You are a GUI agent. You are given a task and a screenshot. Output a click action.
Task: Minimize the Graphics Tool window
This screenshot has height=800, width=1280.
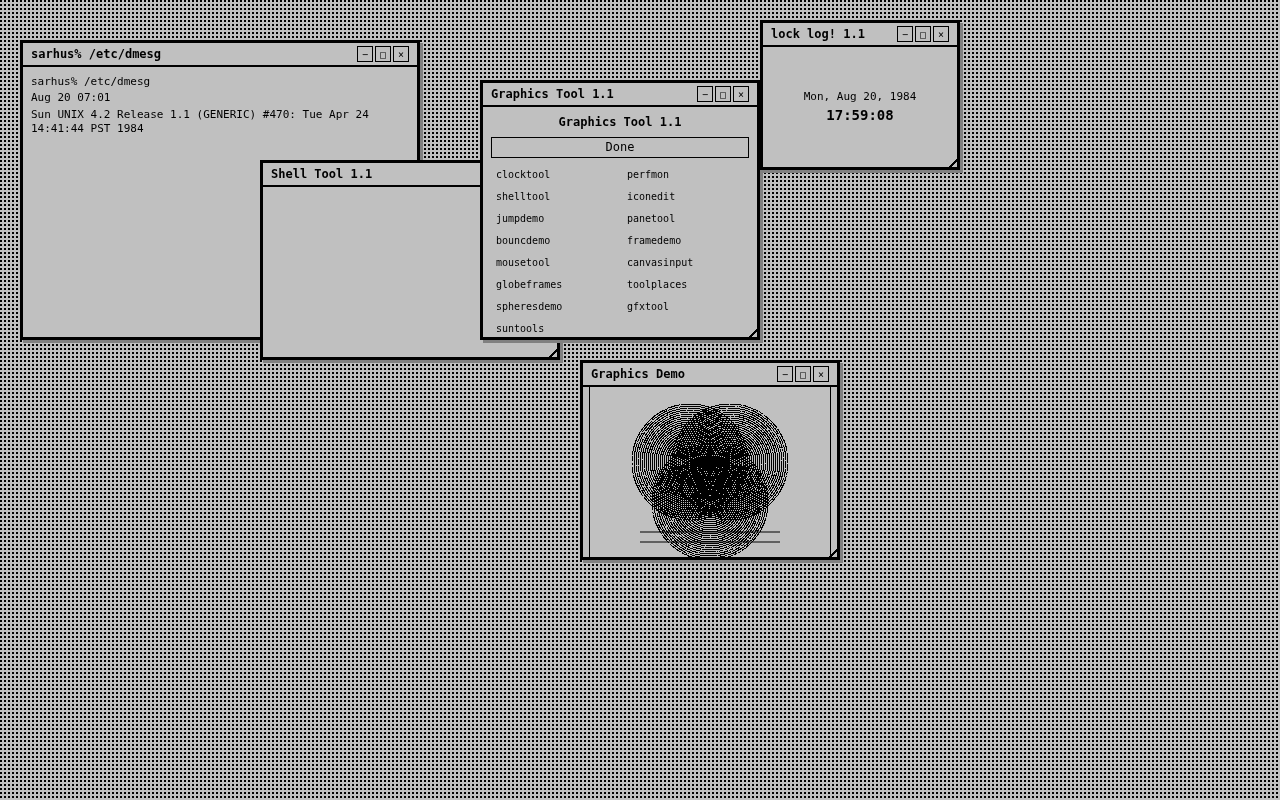click(704, 93)
